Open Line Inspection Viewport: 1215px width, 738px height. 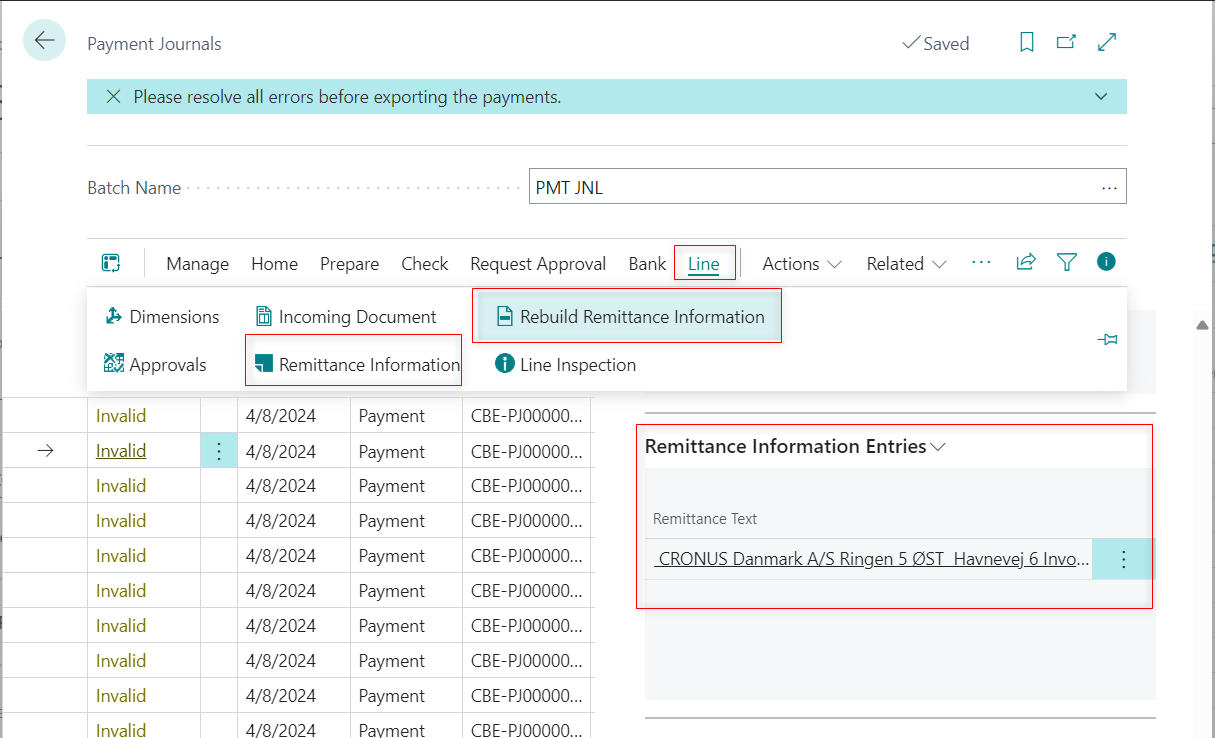[576, 364]
